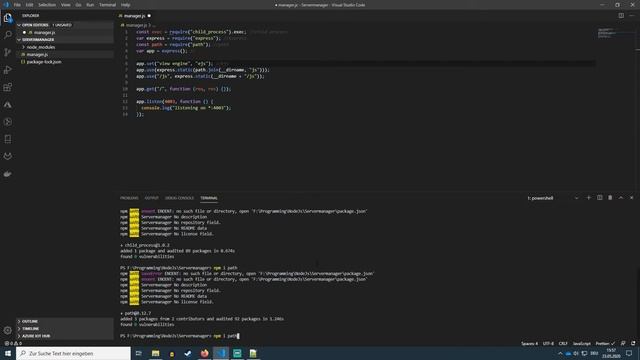This screenshot has width=640, height=360.
Task: Click CRLF line ending in status bar
Action: click(x=563, y=344)
